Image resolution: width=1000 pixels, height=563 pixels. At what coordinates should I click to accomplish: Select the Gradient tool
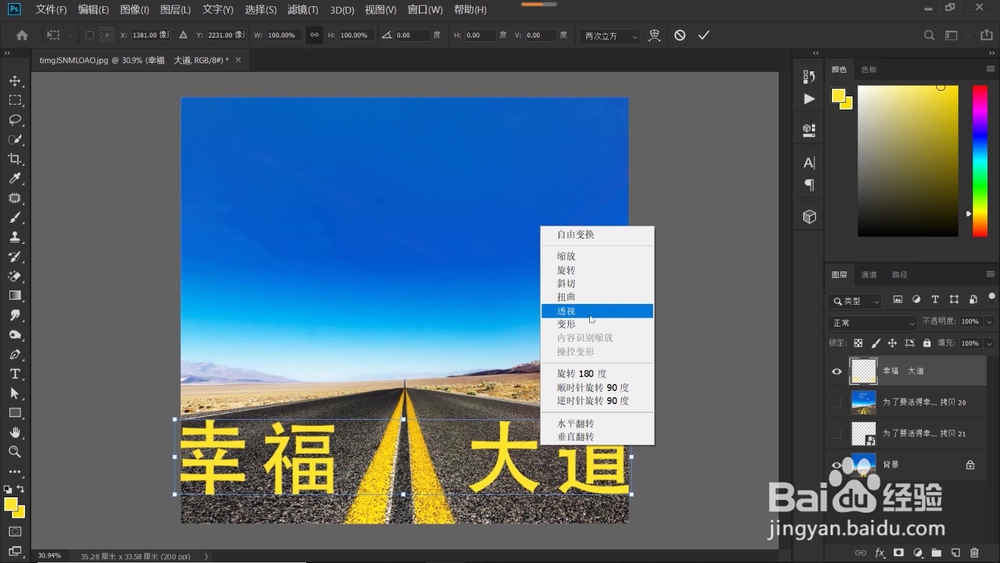tap(15, 296)
